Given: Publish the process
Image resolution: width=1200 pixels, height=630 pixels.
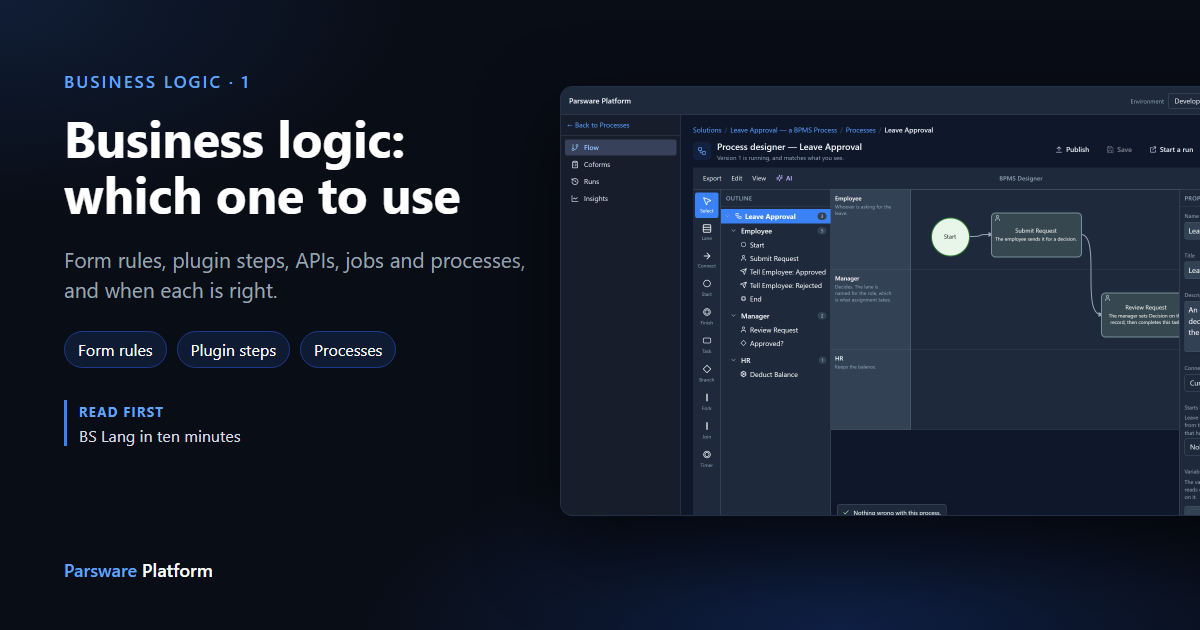Looking at the screenshot, I should click(1073, 150).
